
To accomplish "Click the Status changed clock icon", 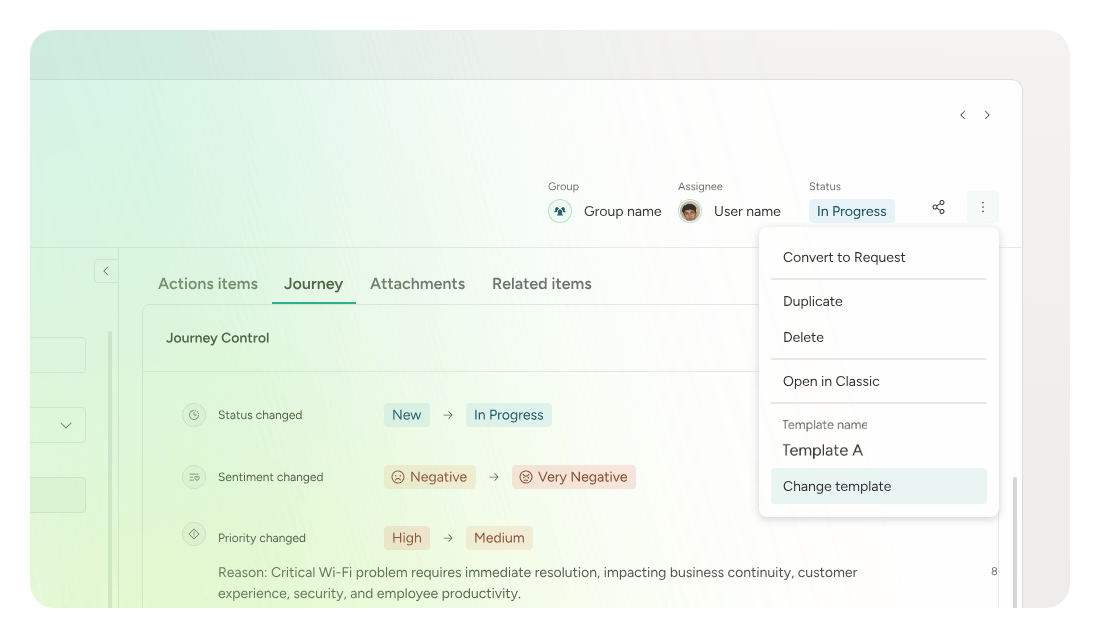I will 194,415.
